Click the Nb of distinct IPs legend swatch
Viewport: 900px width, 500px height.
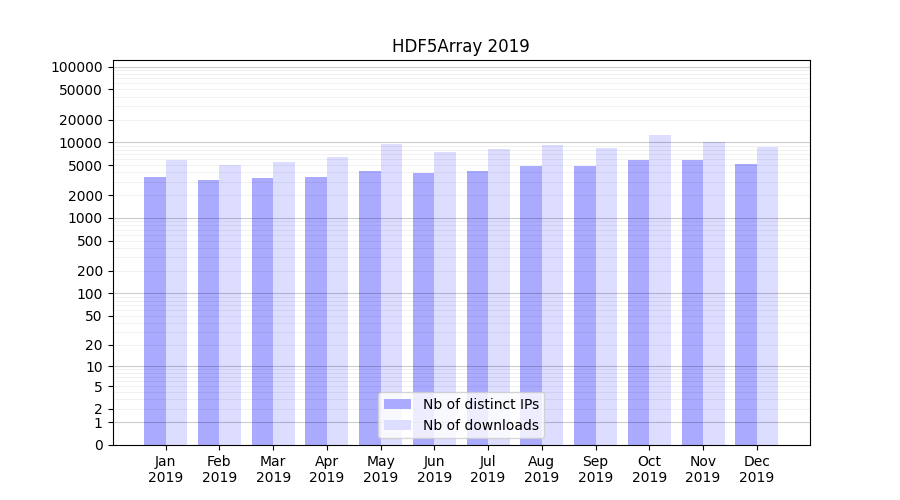pos(398,404)
